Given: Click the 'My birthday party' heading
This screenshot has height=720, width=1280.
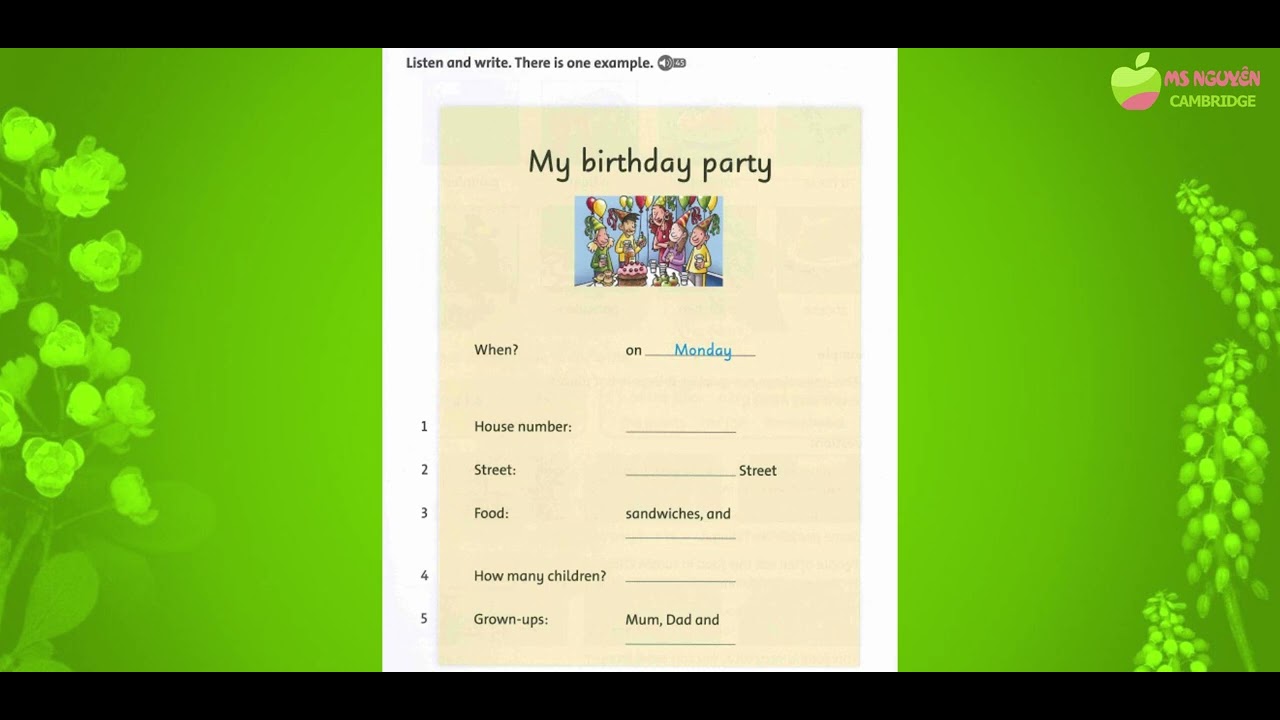Looking at the screenshot, I should tap(650, 163).
